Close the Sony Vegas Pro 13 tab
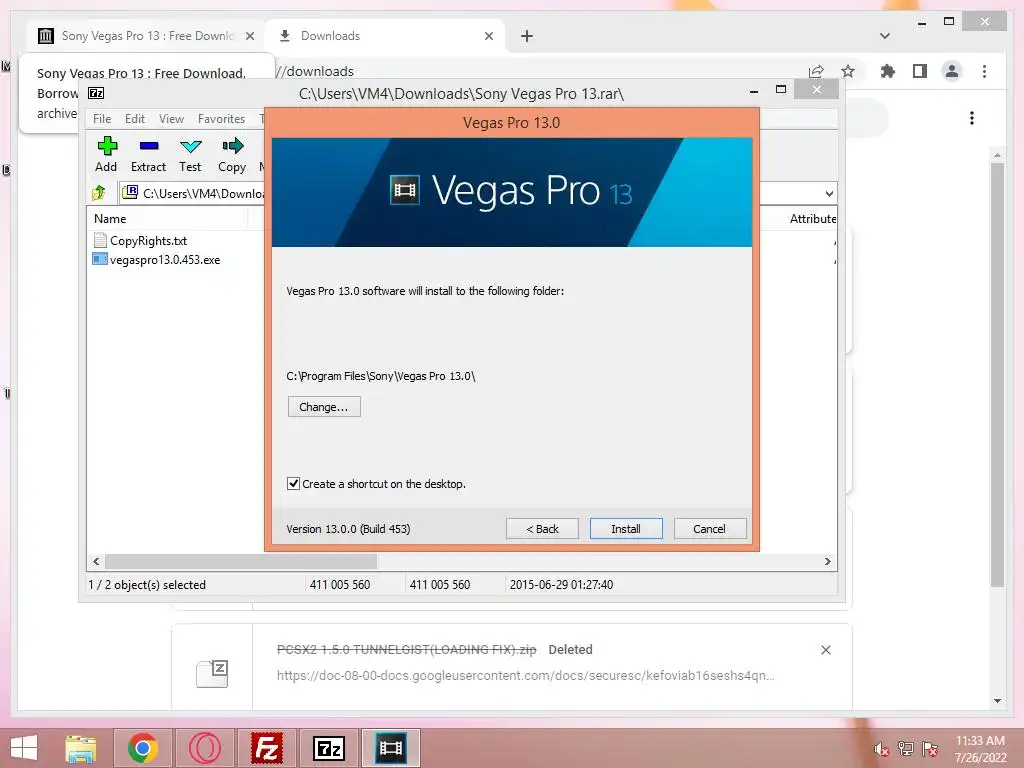This screenshot has width=1024, height=768. (x=250, y=36)
